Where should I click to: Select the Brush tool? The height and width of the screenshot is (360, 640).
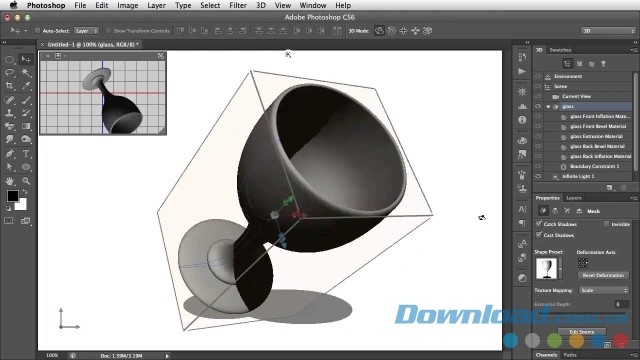tap(26, 100)
